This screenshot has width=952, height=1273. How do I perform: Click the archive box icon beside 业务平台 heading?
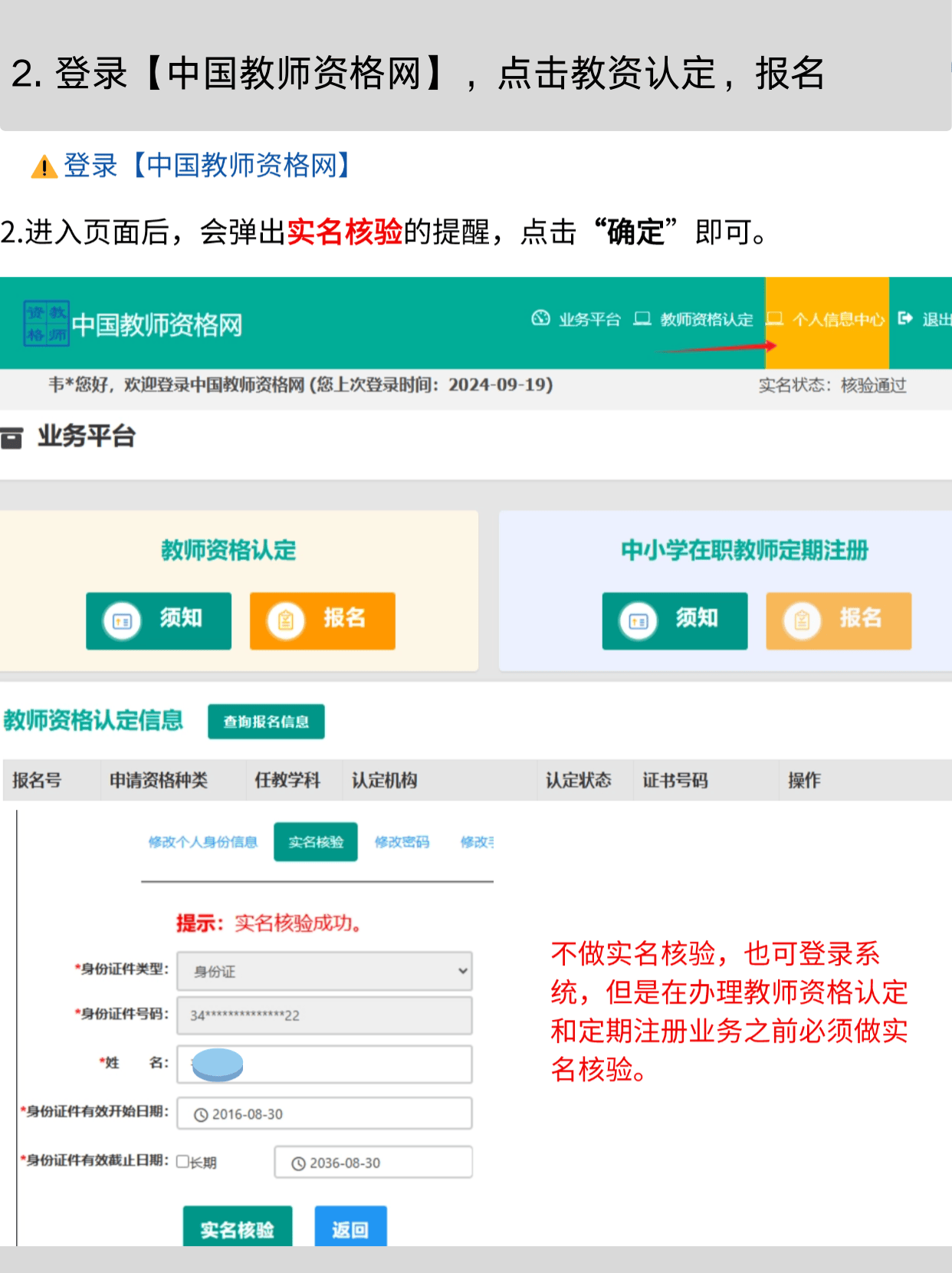[11, 438]
